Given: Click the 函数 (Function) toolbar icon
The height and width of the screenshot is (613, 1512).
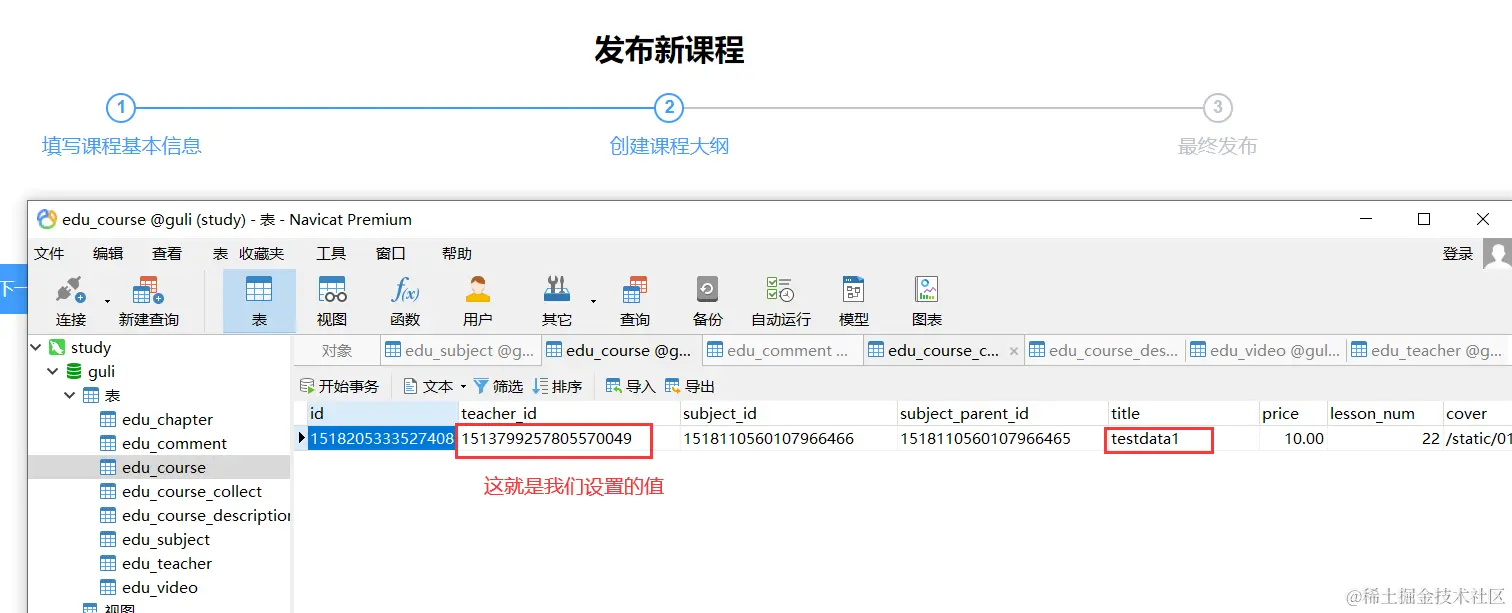Looking at the screenshot, I should (x=405, y=301).
